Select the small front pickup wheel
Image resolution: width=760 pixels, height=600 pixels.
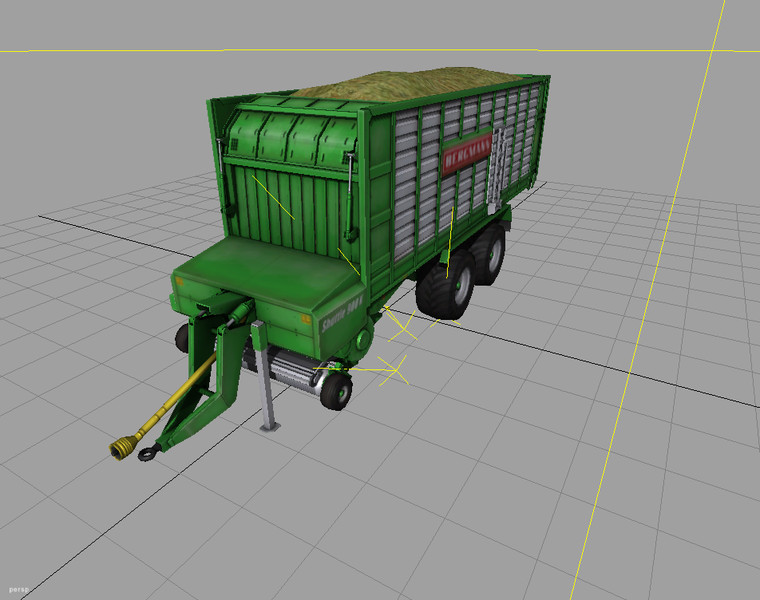click(x=336, y=391)
